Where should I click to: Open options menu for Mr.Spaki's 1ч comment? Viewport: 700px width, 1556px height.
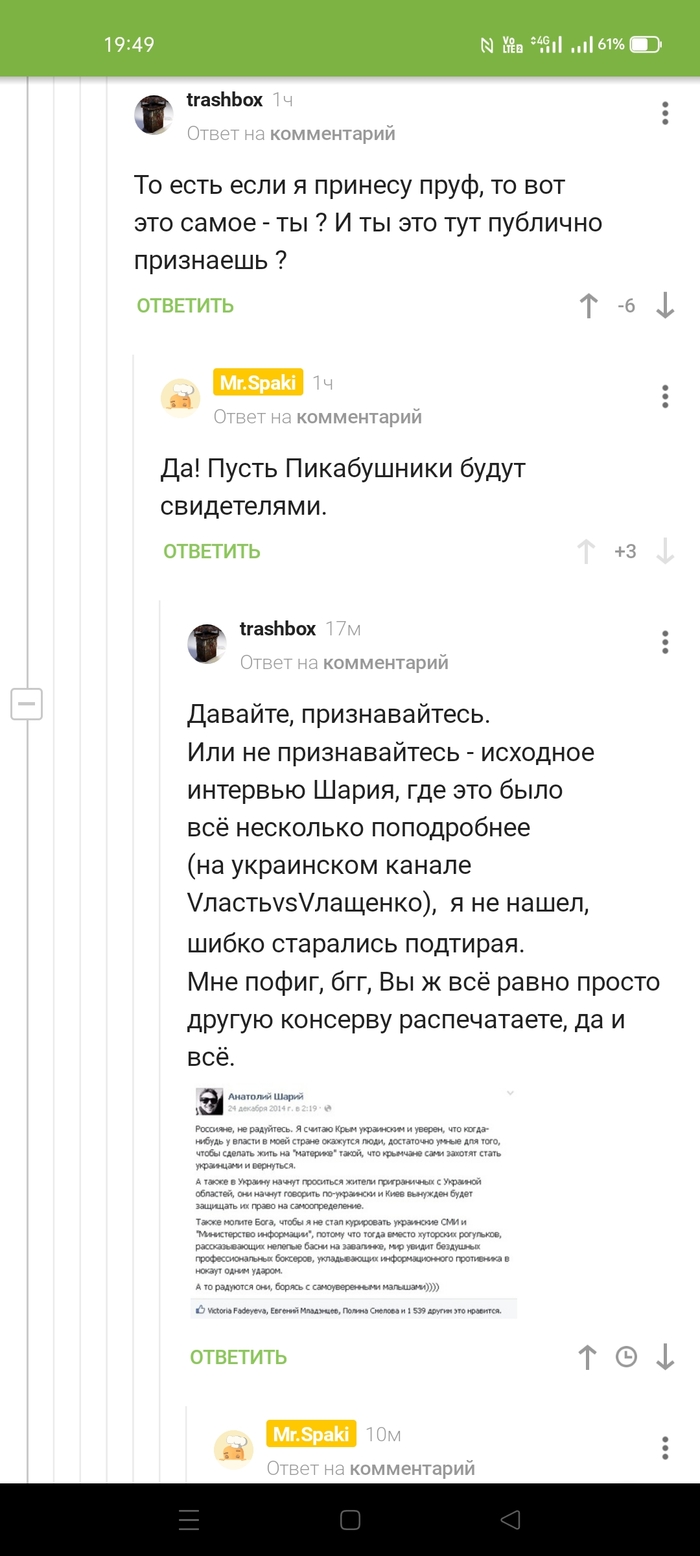pyautogui.click(x=665, y=396)
